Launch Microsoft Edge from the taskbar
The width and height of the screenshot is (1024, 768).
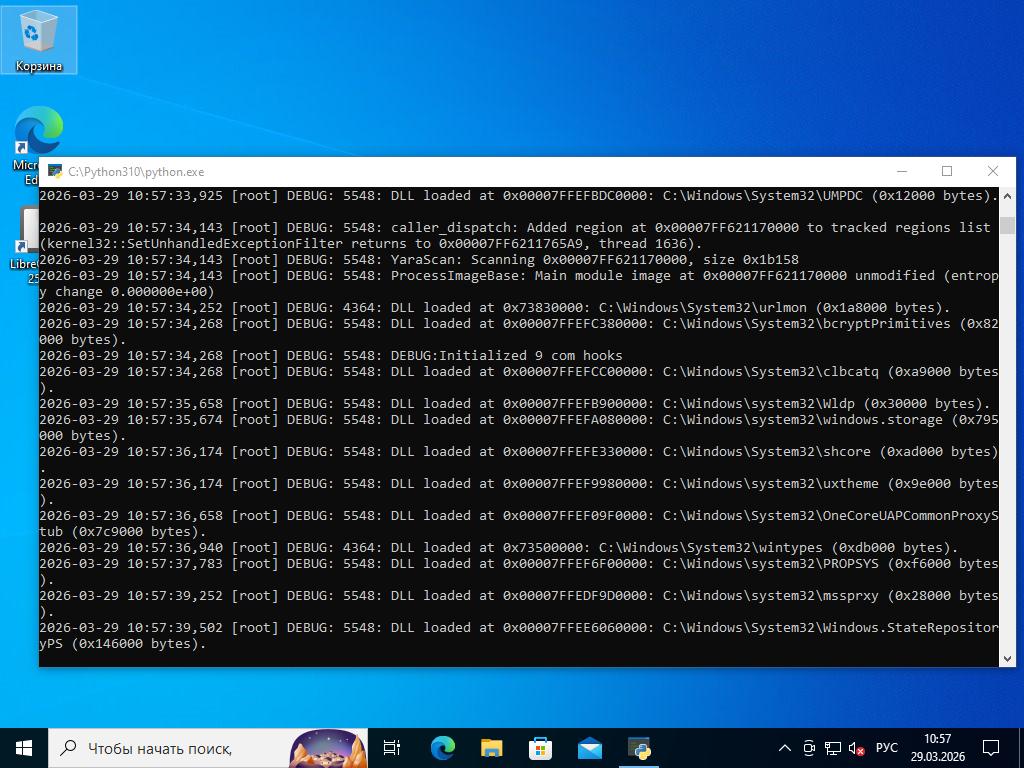pyautogui.click(x=442, y=747)
